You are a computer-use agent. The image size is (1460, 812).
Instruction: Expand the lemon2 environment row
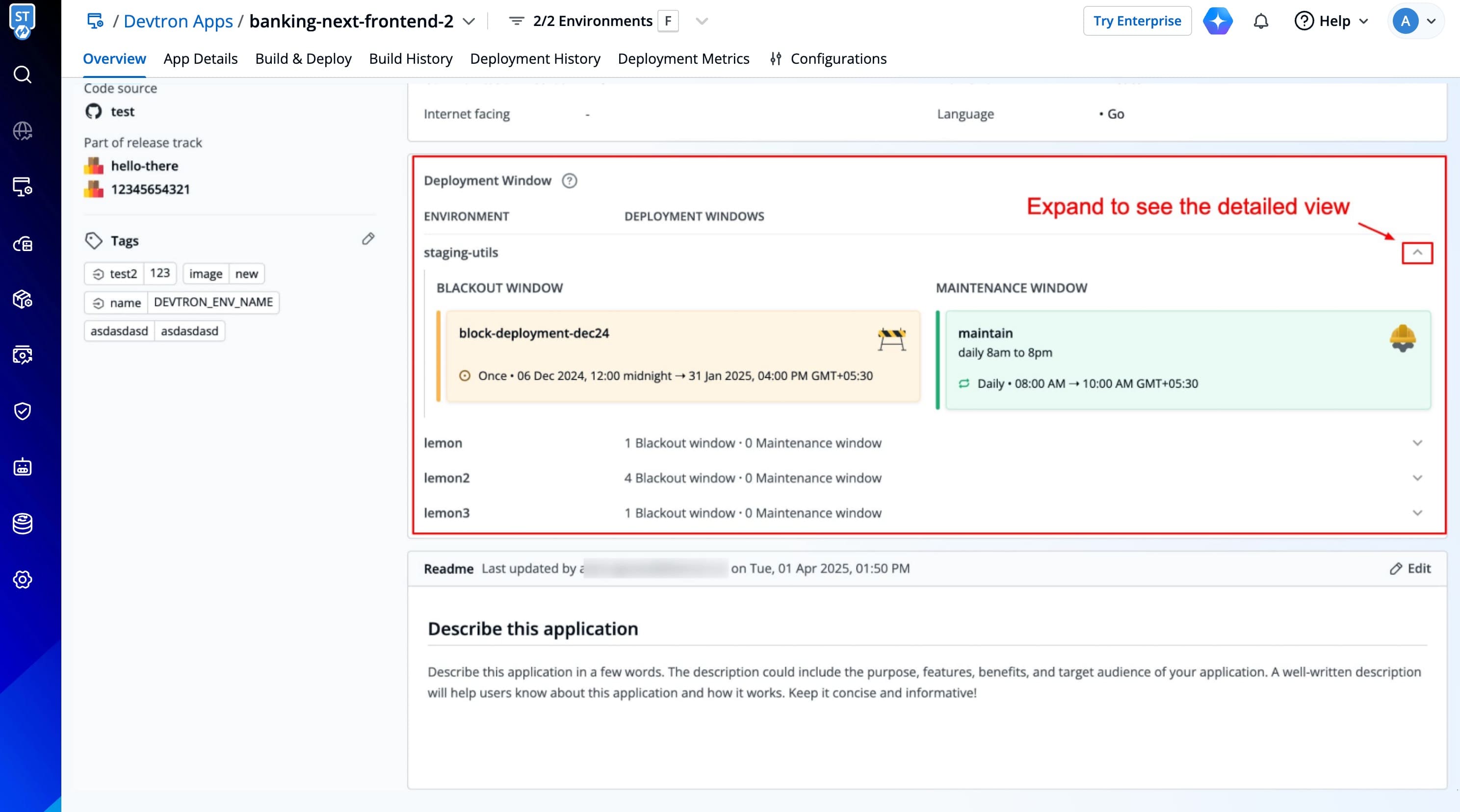[x=1417, y=478]
